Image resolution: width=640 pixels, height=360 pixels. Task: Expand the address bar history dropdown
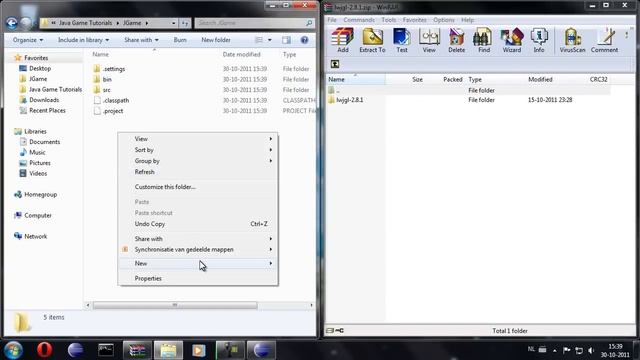174,23
